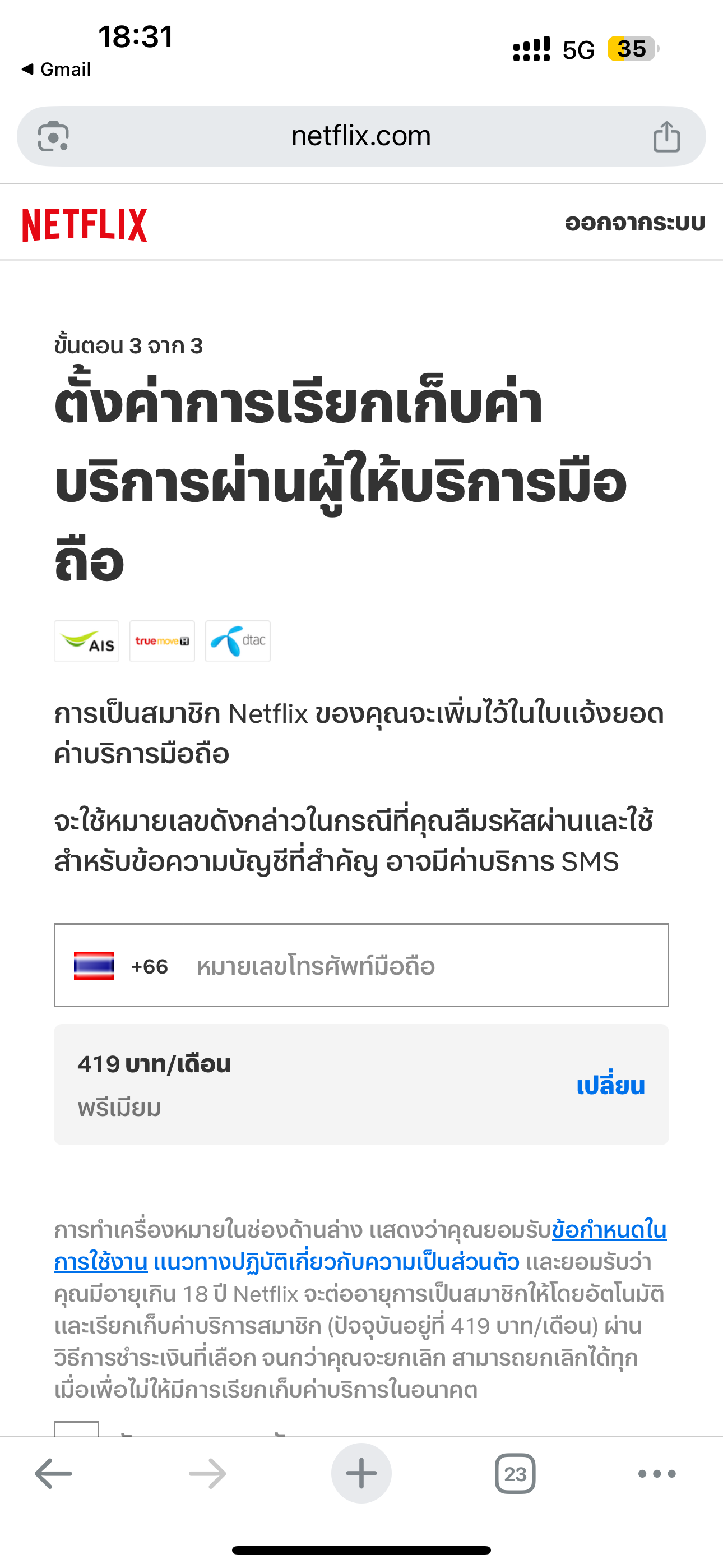Click ออกจากระบบ to sign out

(x=635, y=223)
